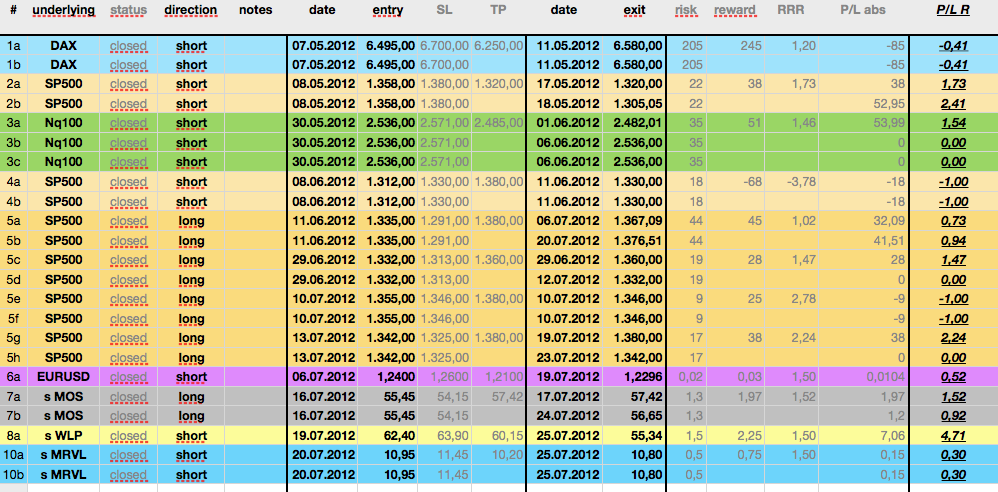
Task: Click exit date 23.07.2012 in row 5h
Action: pyautogui.click(x=568, y=358)
